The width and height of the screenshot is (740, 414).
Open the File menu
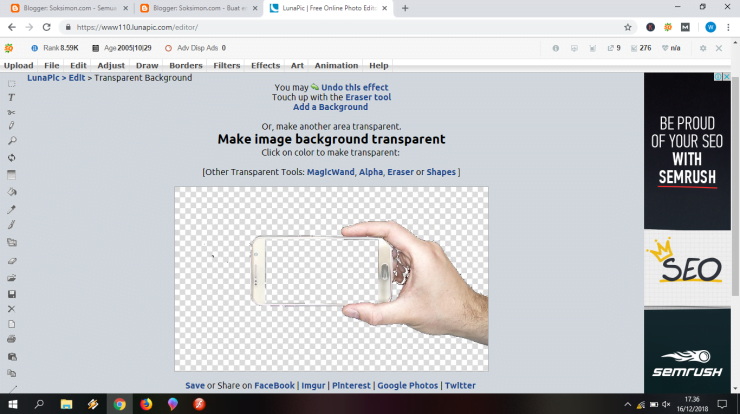(x=52, y=66)
